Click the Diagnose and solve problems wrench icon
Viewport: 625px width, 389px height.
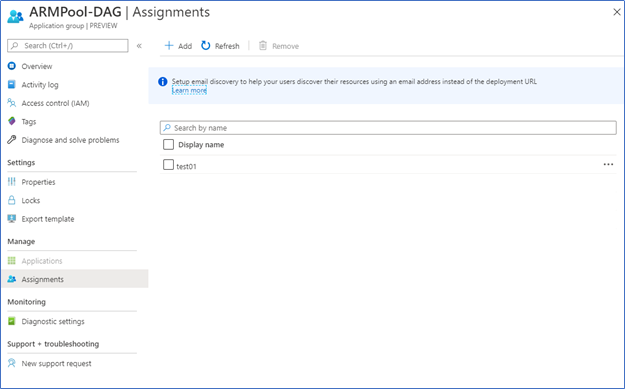tap(12, 139)
